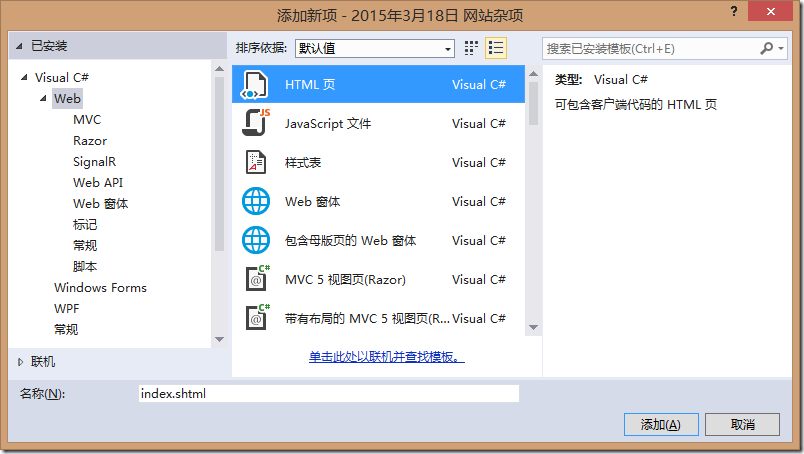
Task: Click the MVC 5 视图页(Razor) row text
Action: pos(346,280)
